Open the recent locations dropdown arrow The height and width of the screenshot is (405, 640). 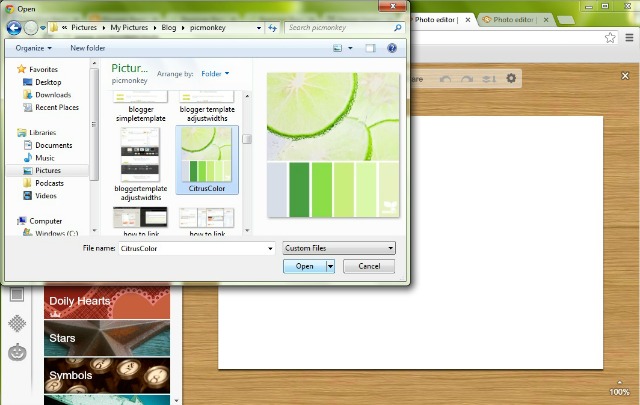click(x=43, y=28)
